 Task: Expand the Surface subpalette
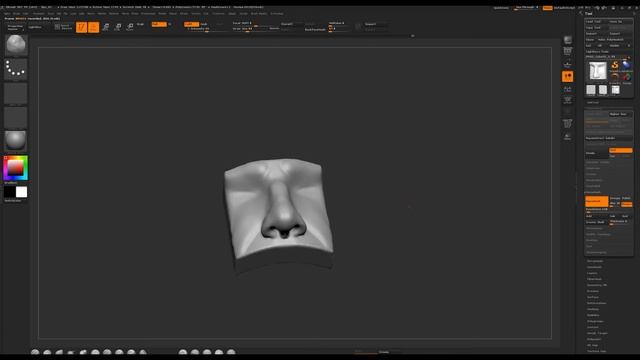[593, 297]
